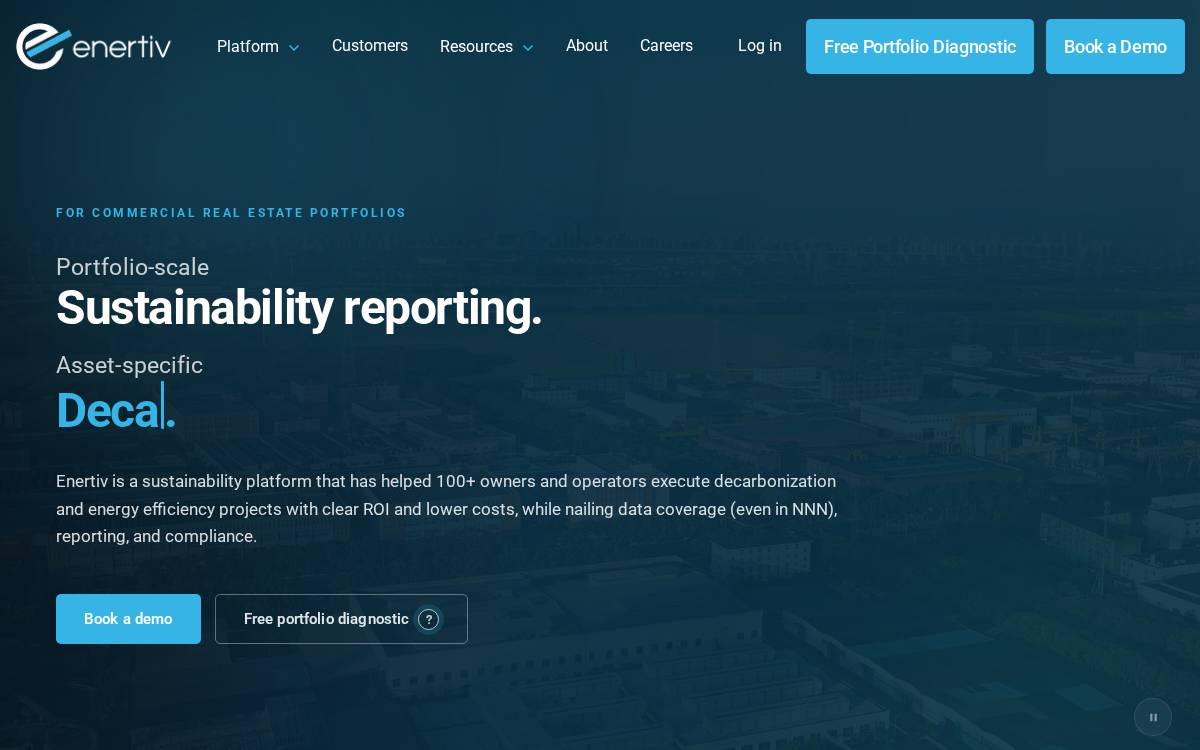Click the hero Book a demo button

[x=128, y=619]
